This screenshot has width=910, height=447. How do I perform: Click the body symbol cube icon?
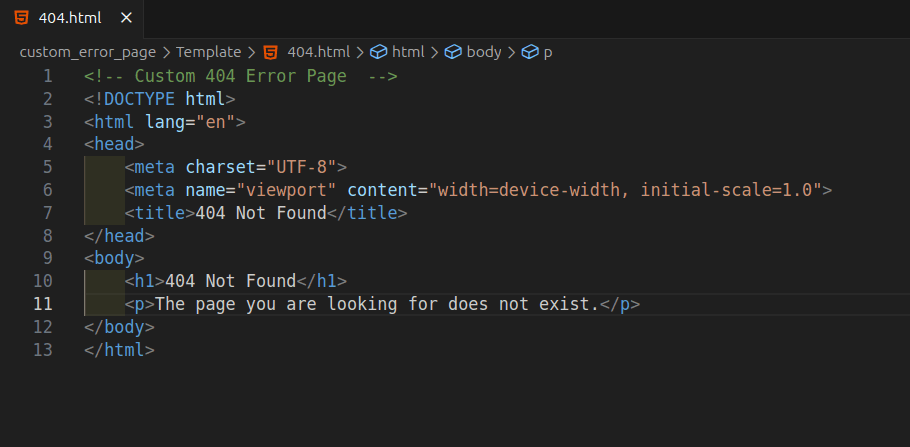coord(453,52)
